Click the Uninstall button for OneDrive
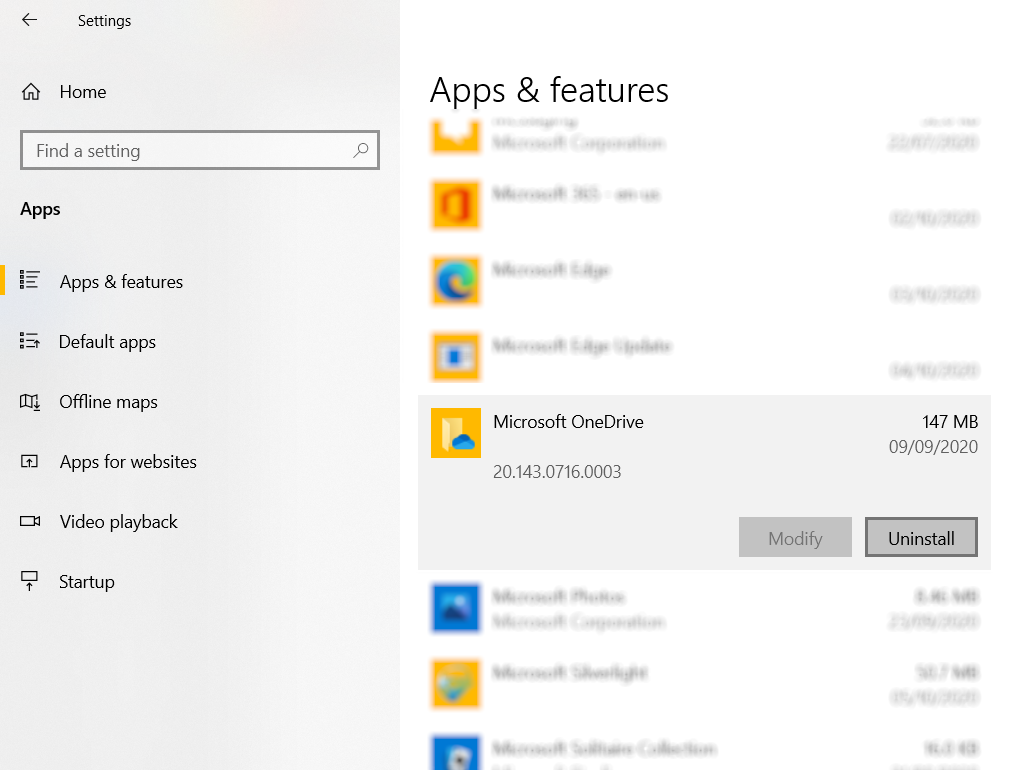This screenshot has height=770, width=1015. pyautogui.click(x=920, y=537)
